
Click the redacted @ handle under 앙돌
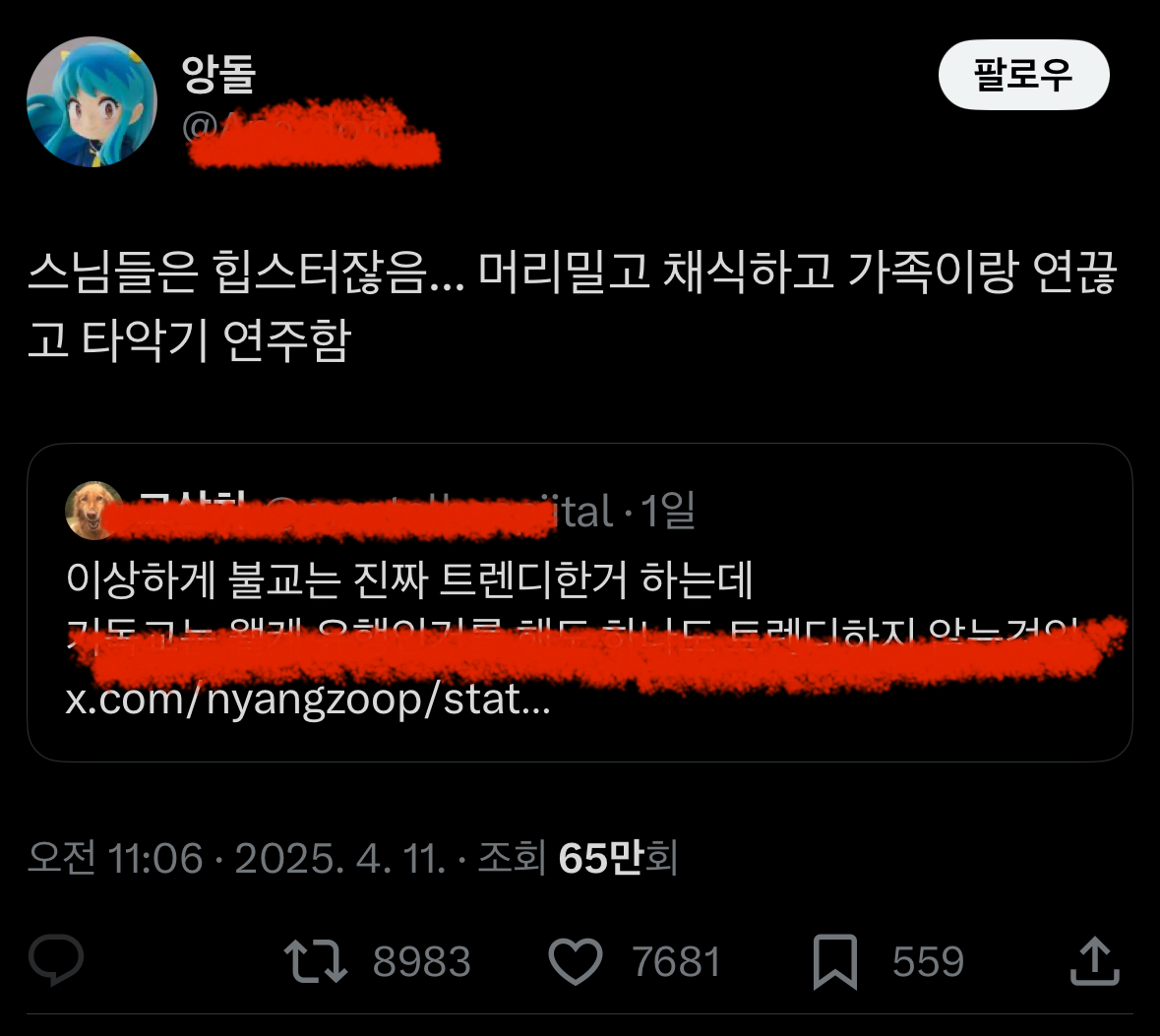point(311,132)
